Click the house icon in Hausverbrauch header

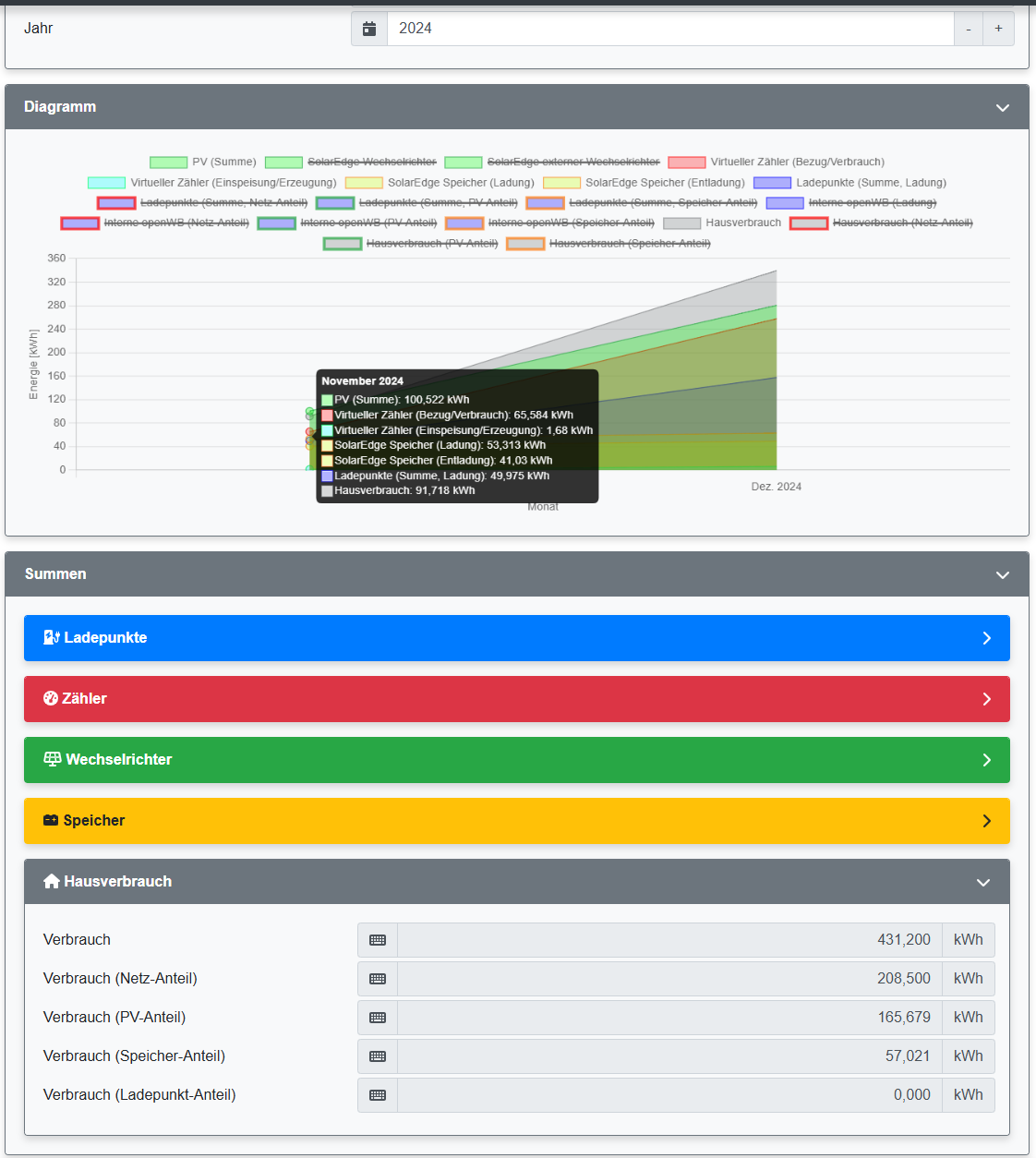pos(52,881)
